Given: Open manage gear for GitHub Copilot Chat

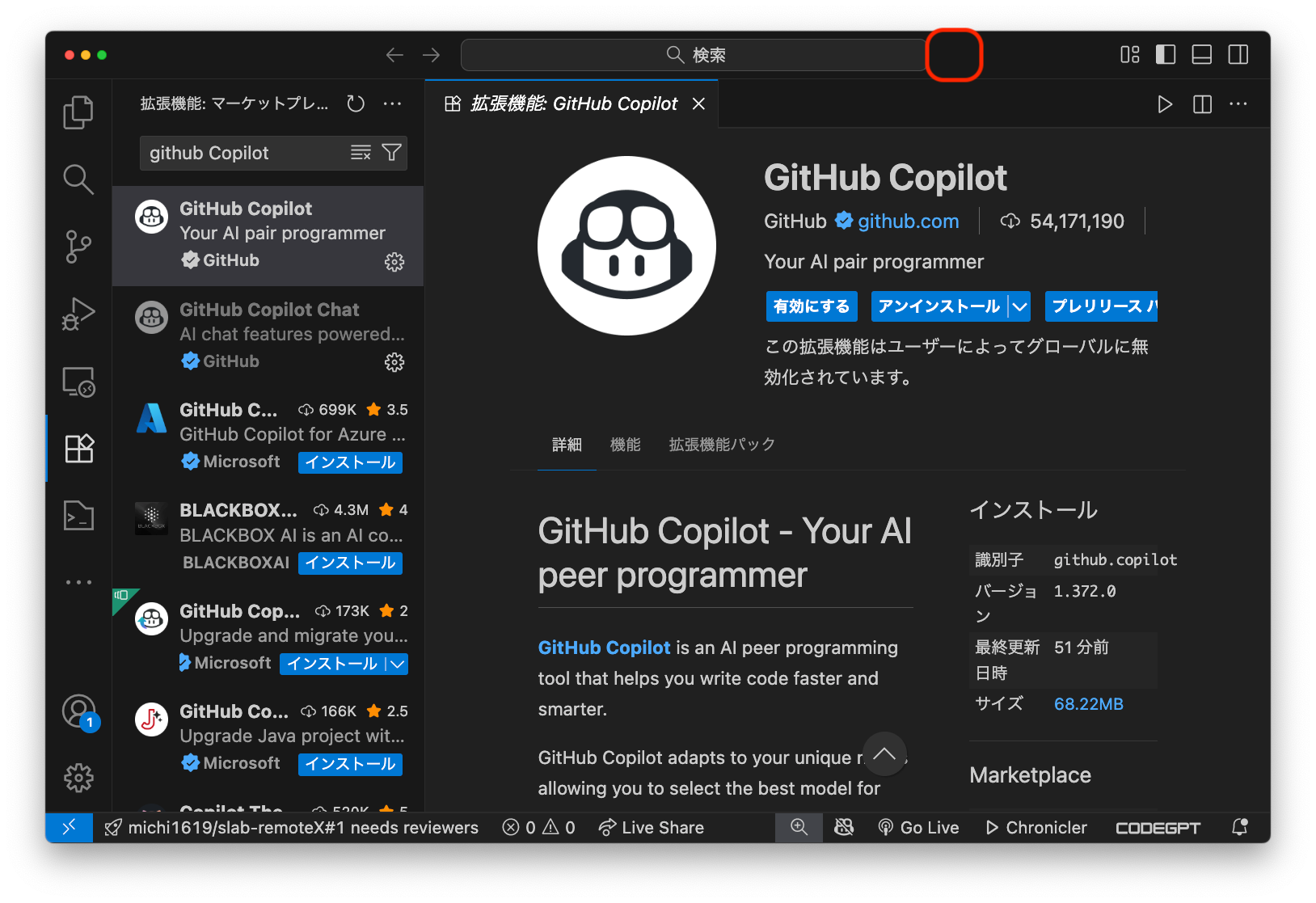Looking at the screenshot, I should click(394, 362).
